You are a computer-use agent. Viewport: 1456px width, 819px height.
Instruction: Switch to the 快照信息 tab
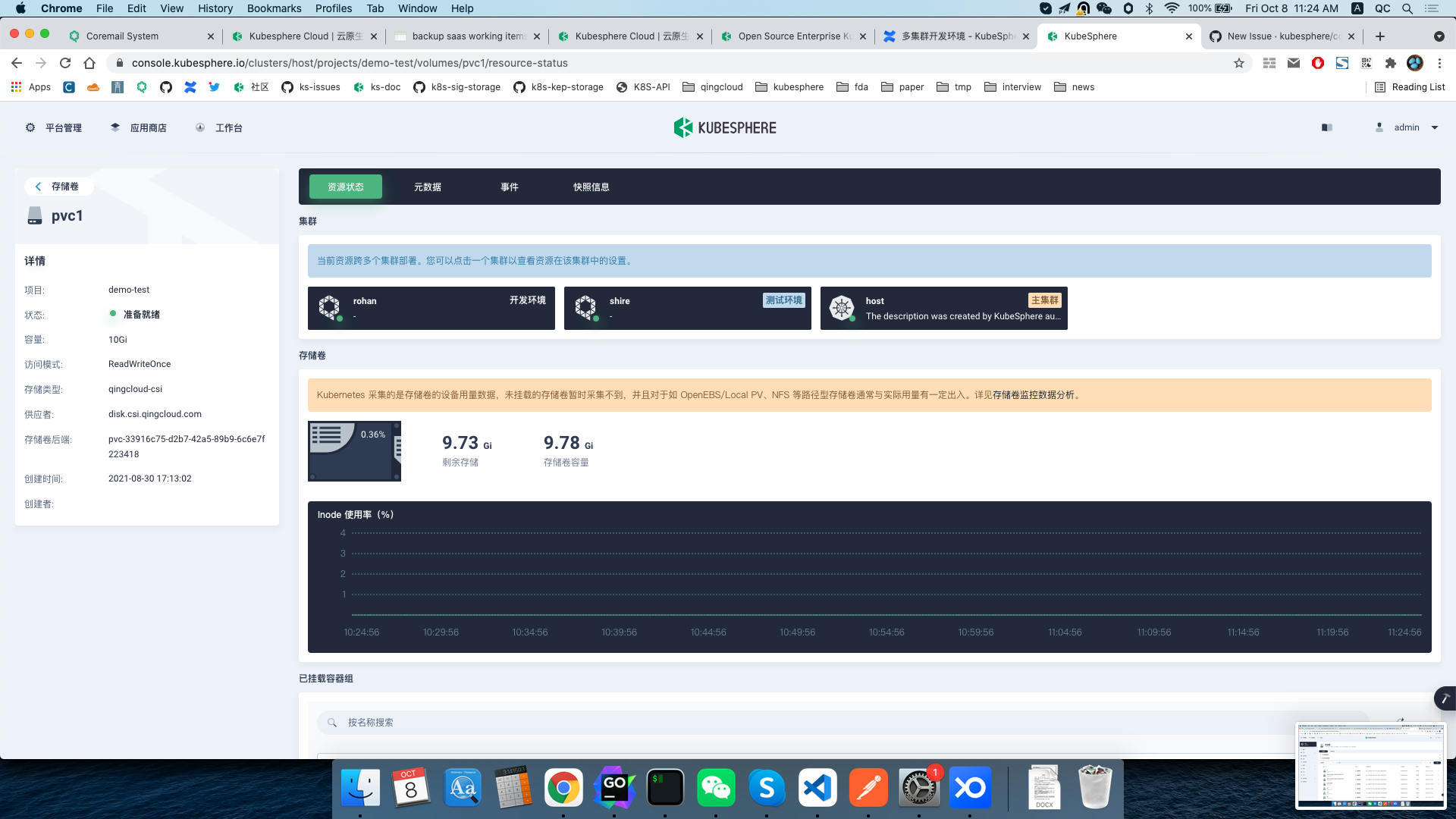click(591, 187)
